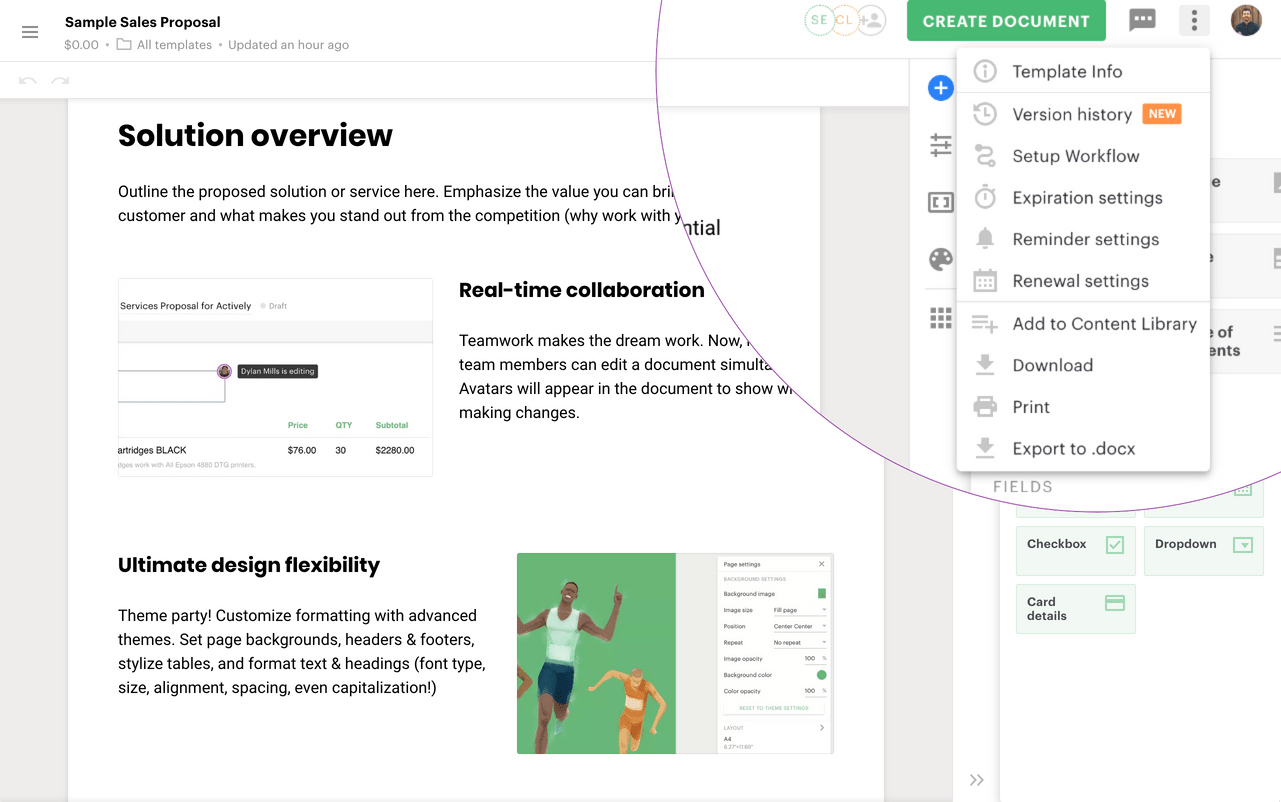Screen dimensions: 1281x802
Task: Click the 'Teamwork makes the dream work' paragraph
Action: (625, 377)
